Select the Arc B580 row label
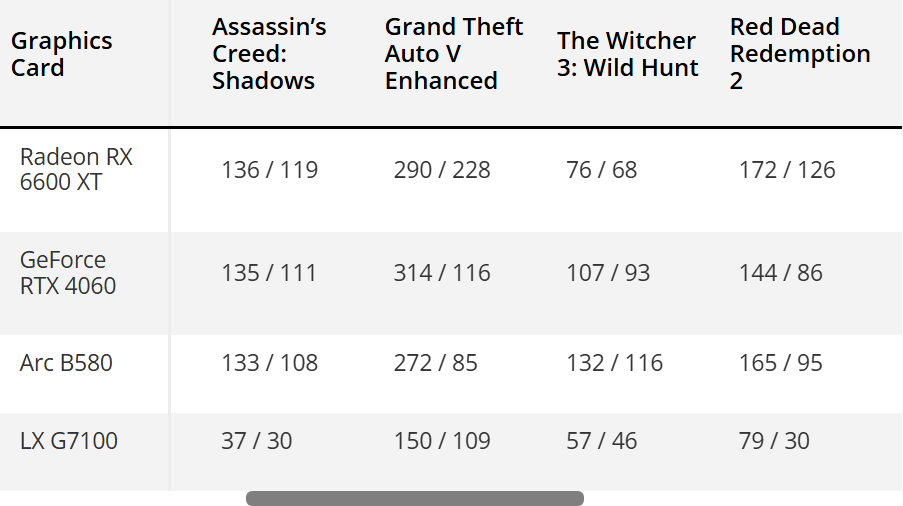This screenshot has height=506, width=903. coord(66,363)
